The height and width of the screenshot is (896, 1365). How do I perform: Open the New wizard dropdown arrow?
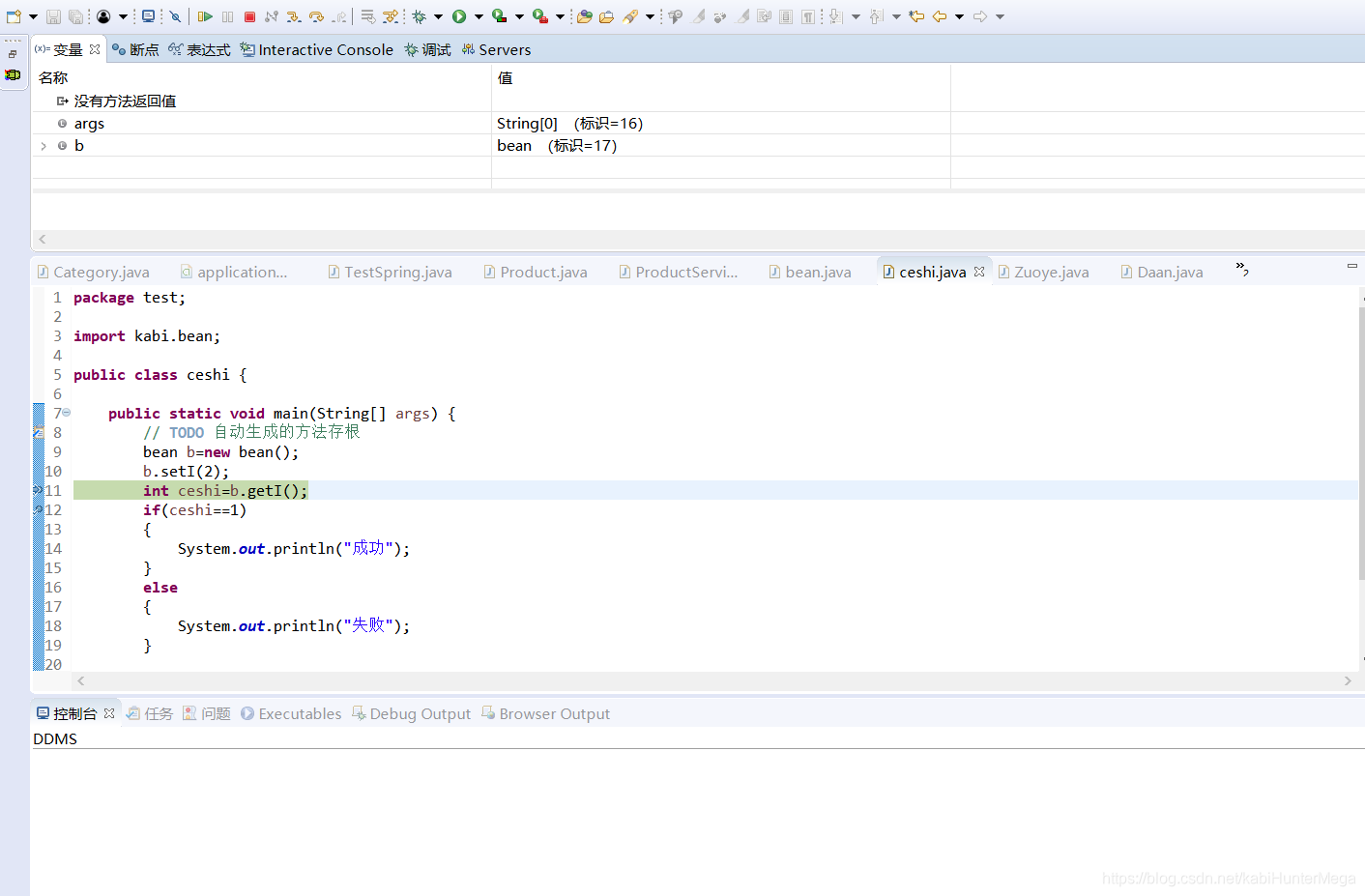tap(33, 16)
